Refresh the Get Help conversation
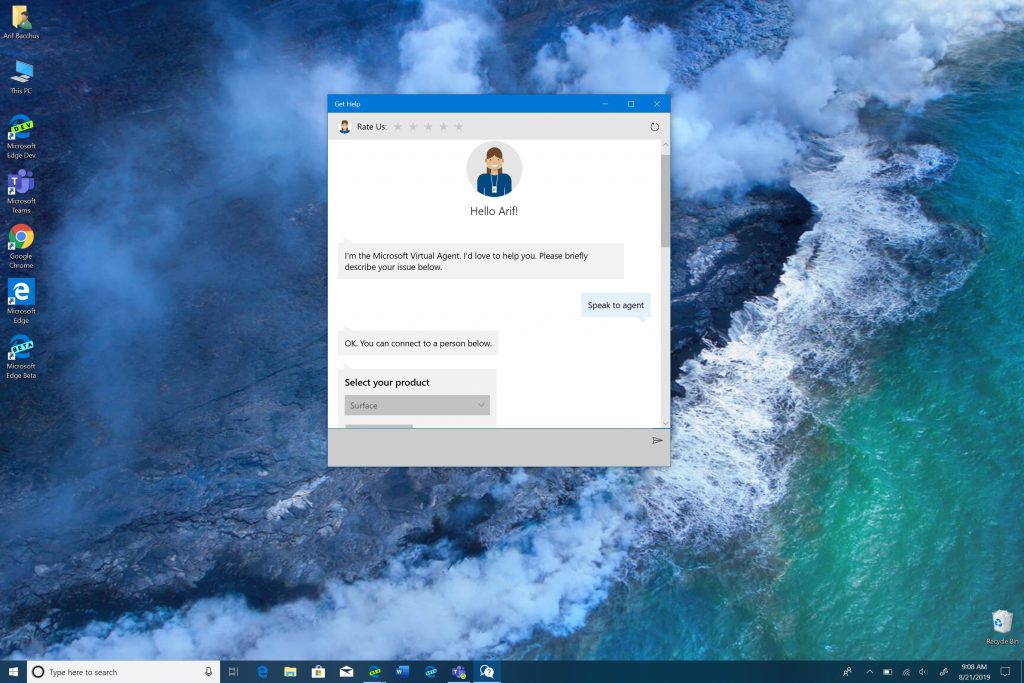 (x=654, y=126)
